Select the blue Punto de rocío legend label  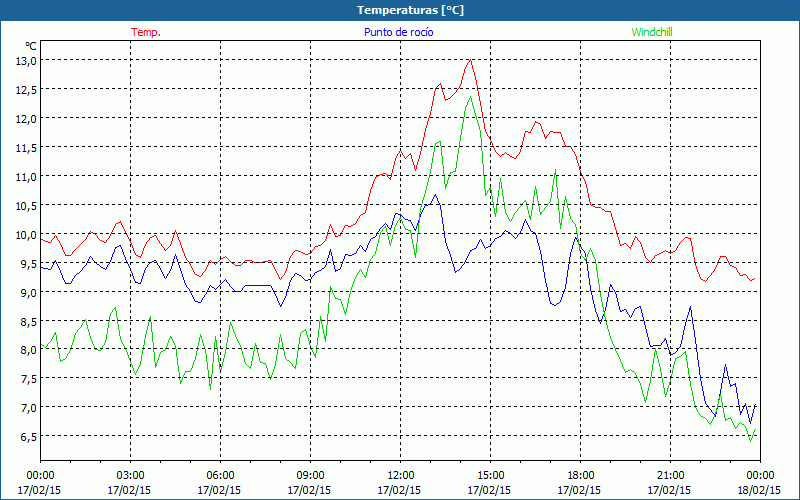(398, 32)
